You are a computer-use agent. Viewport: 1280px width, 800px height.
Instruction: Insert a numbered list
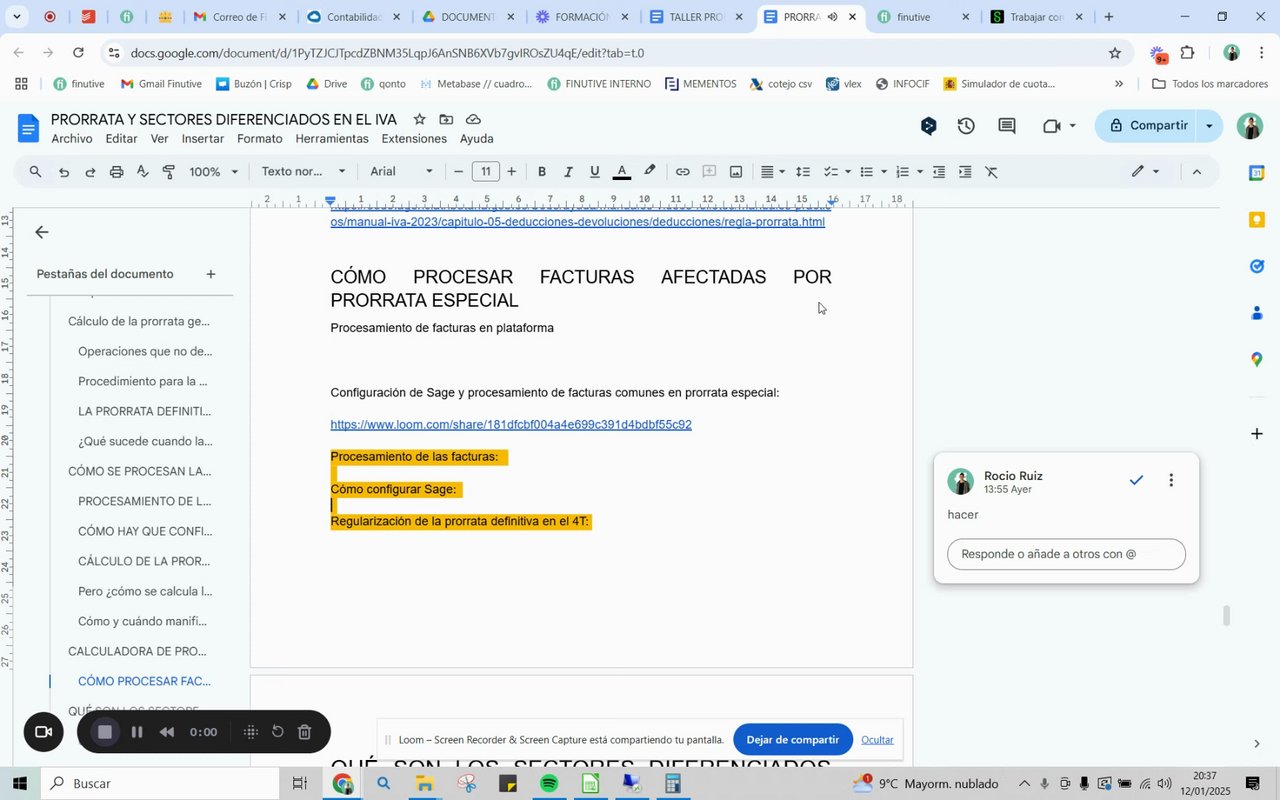902,172
